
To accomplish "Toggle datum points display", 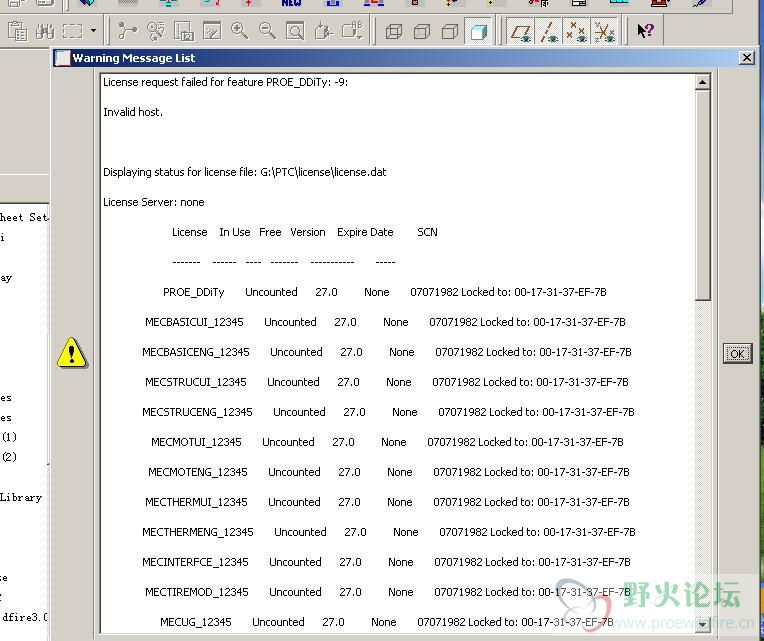I will tap(576, 32).
